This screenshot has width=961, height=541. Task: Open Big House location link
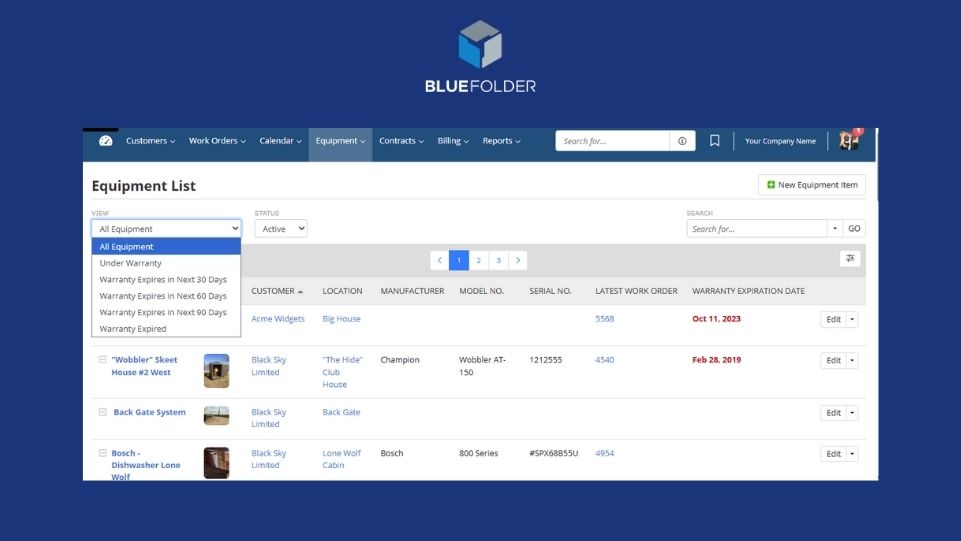coord(341,319)
